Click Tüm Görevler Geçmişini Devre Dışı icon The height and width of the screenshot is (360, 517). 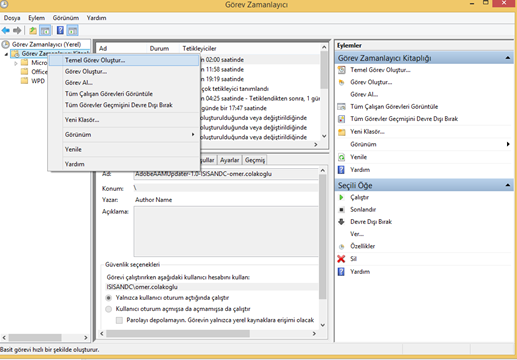pyautogui.click(x=341, y=119)
